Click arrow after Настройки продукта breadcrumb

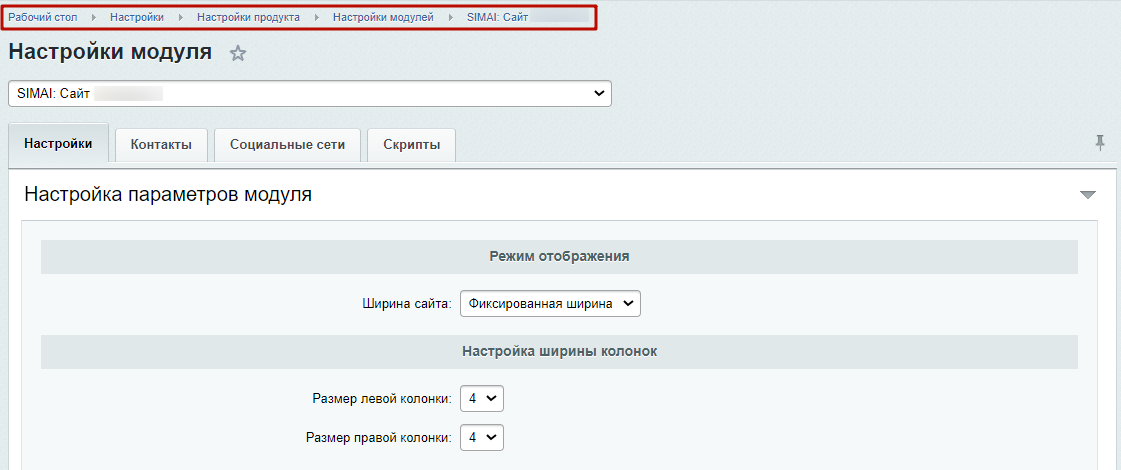pos(316,18)
